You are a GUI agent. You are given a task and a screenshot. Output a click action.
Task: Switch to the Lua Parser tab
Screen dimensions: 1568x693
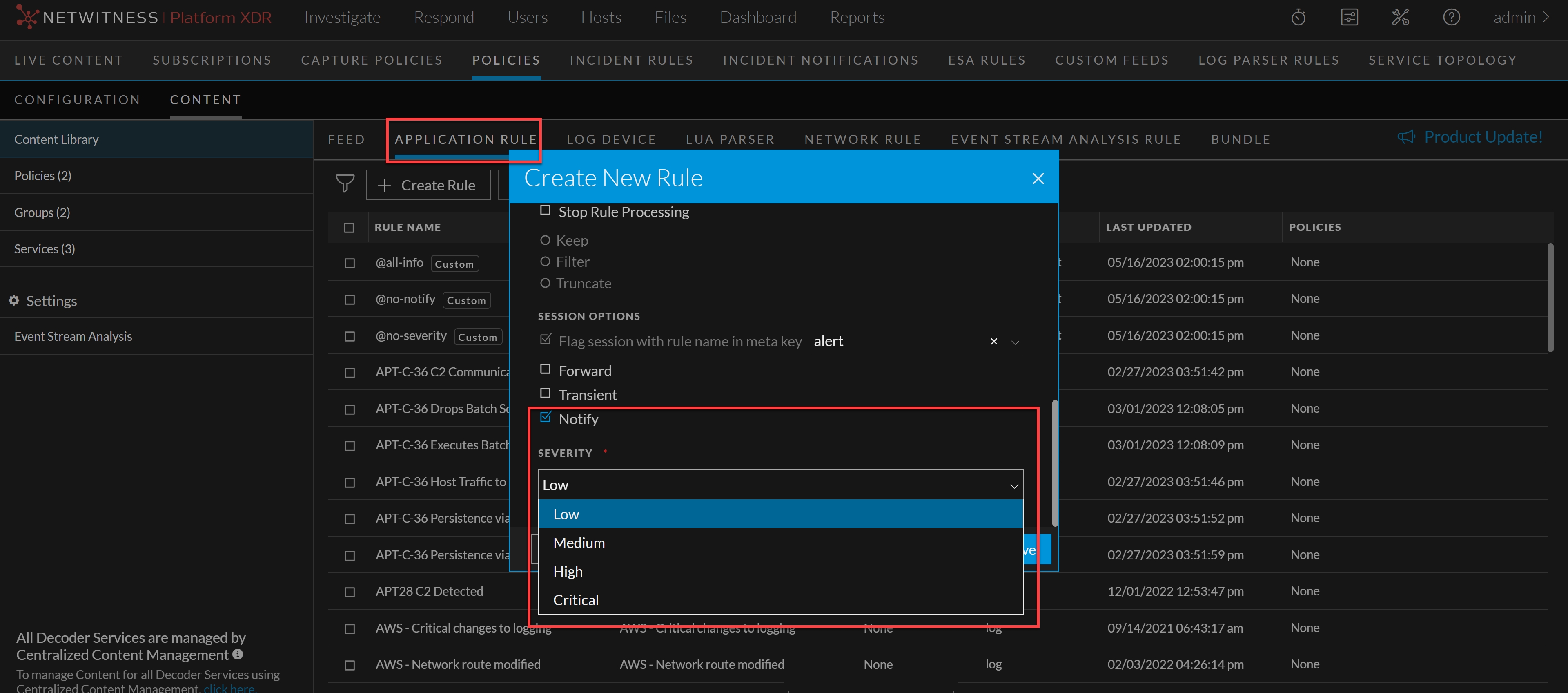tap(730, 139)
